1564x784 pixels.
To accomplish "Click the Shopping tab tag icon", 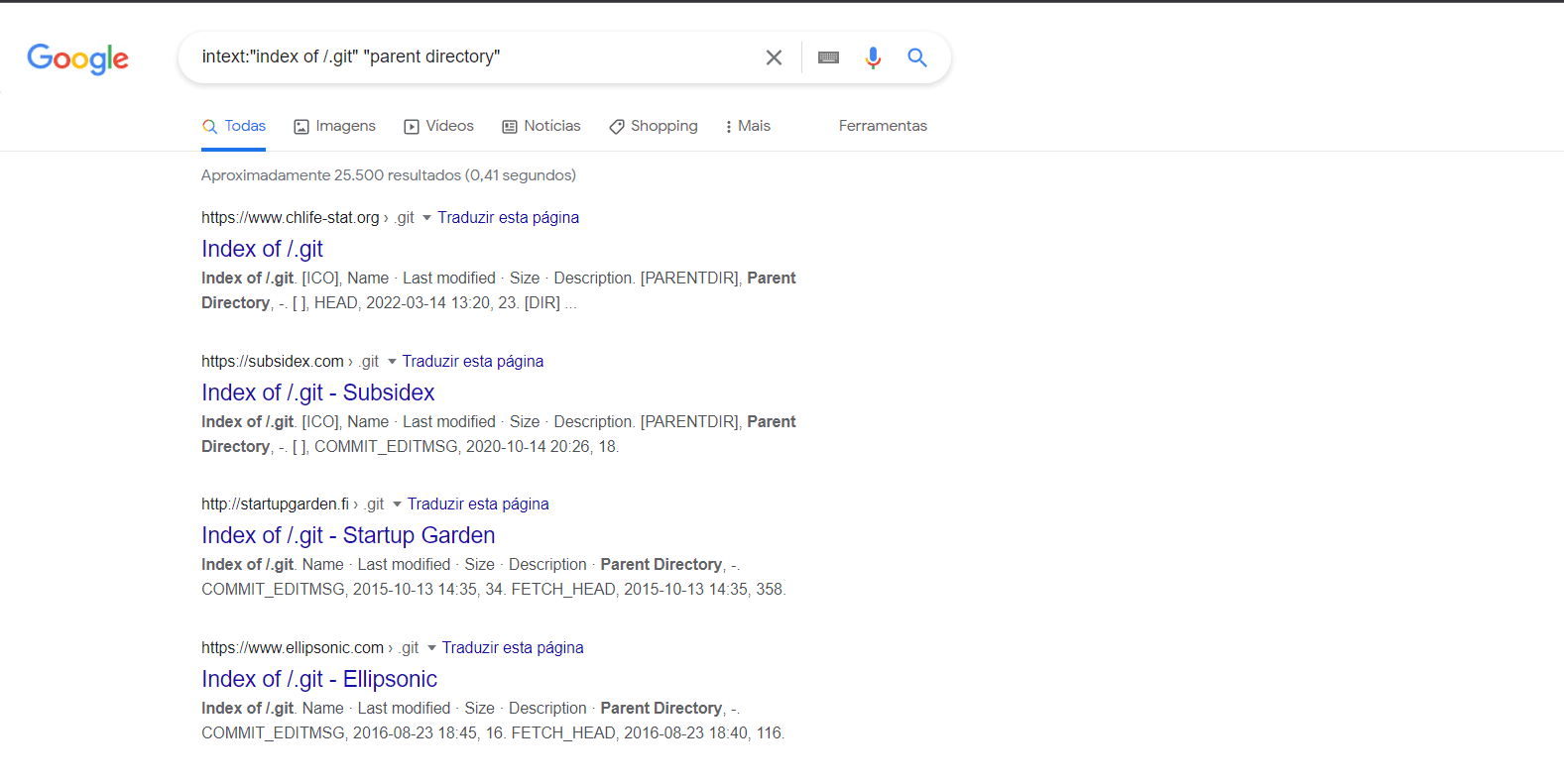I will (x=617, y=127).
